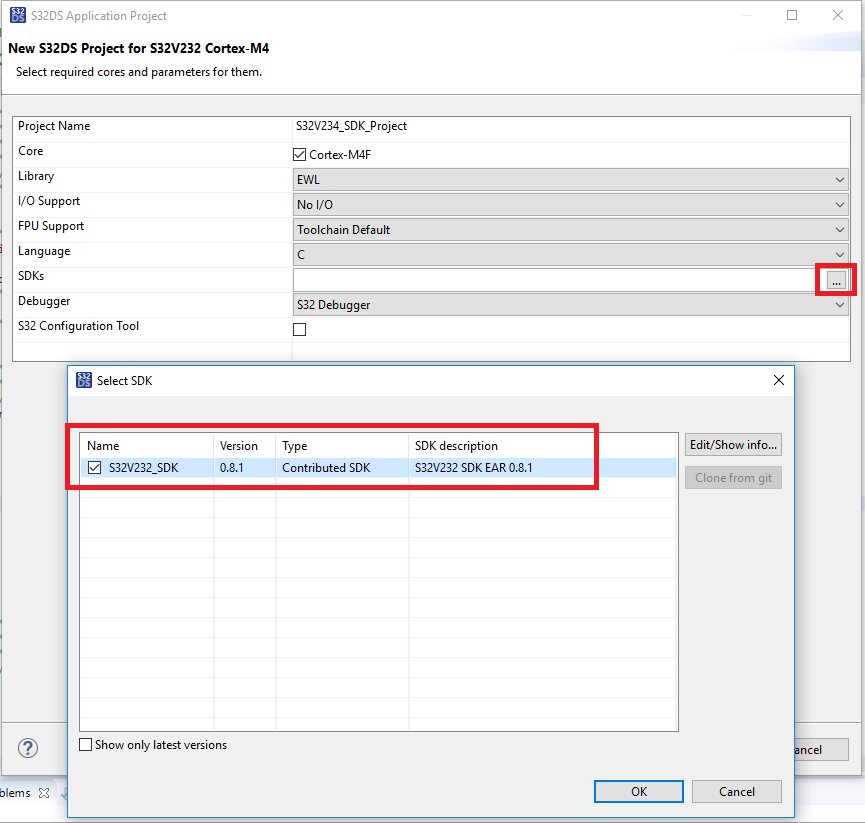Toggle the S32V232_SDK row checkbox

point(94,468)
